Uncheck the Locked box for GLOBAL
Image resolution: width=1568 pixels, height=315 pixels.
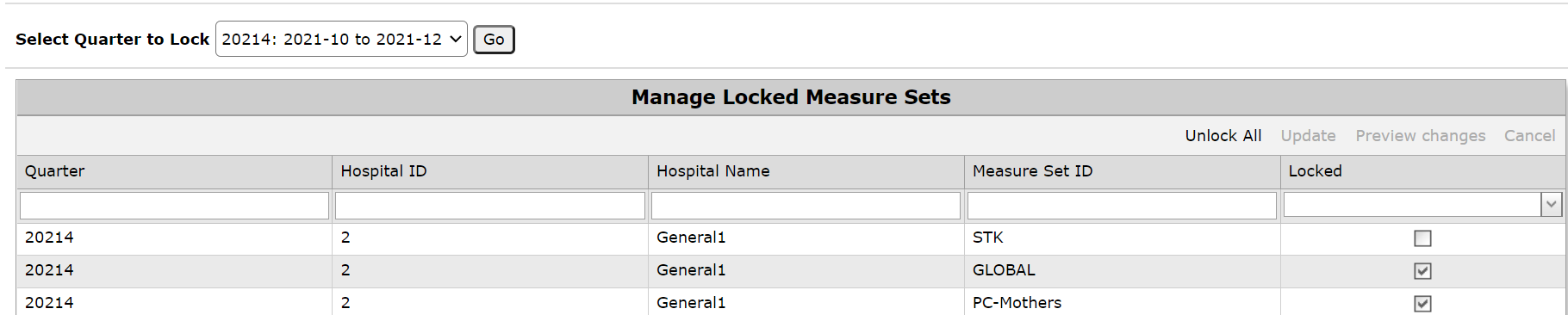(1422, 271)
